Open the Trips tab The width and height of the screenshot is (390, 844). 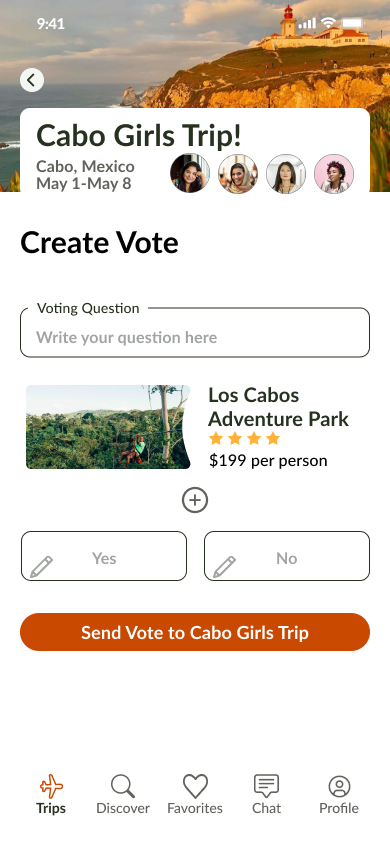tap(51, 794)
